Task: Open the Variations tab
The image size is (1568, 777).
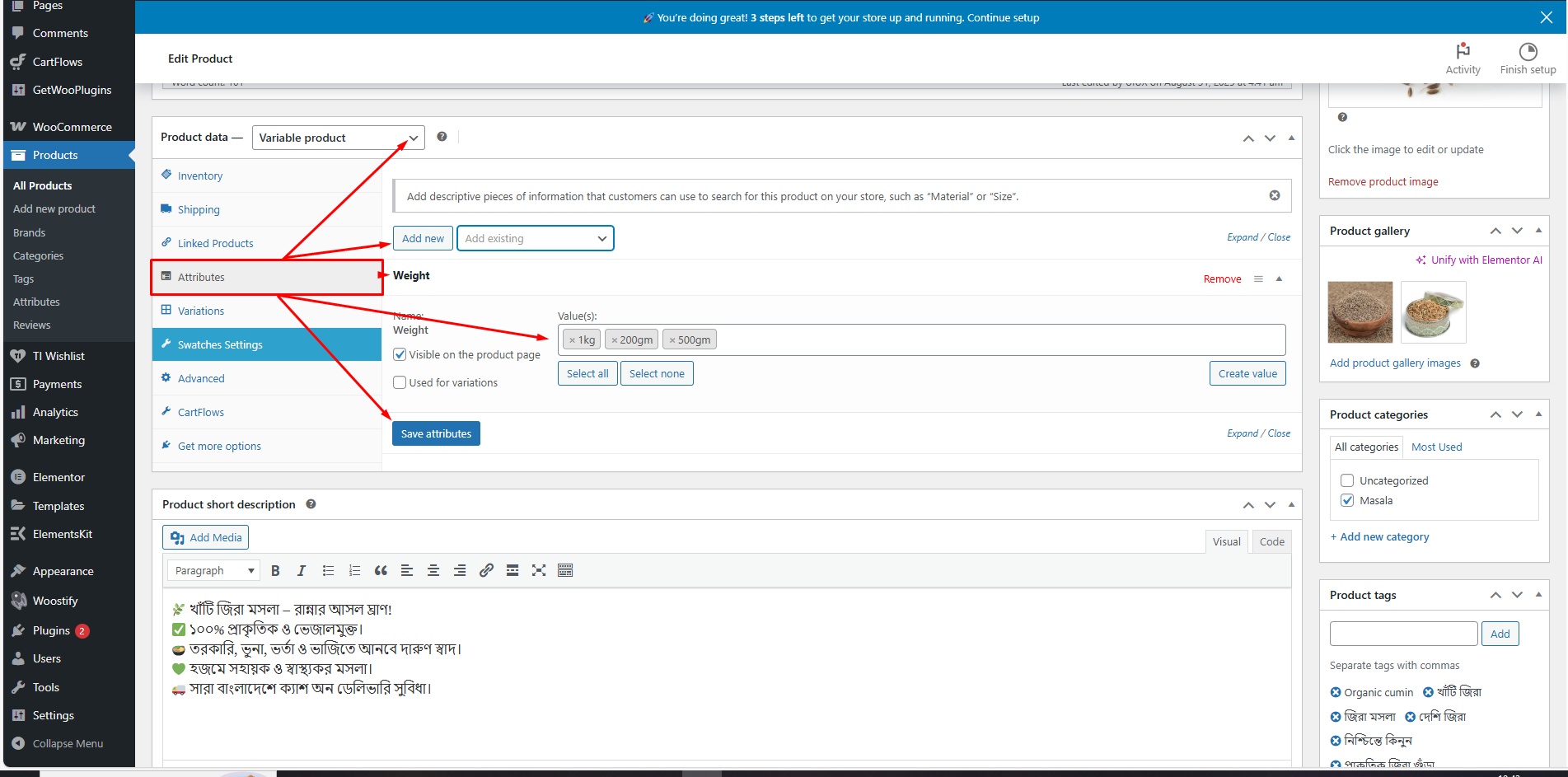Action: [201, 311]
